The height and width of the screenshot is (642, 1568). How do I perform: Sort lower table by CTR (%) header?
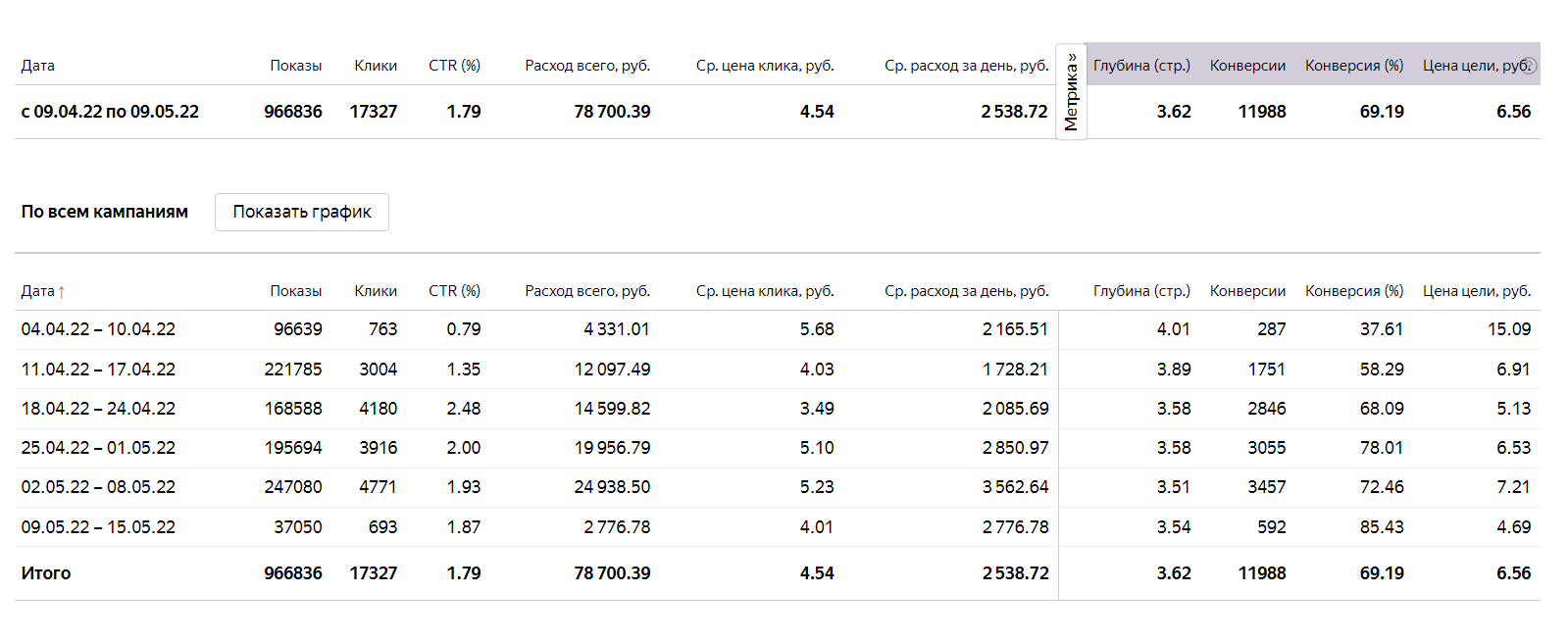click(454, 291)
